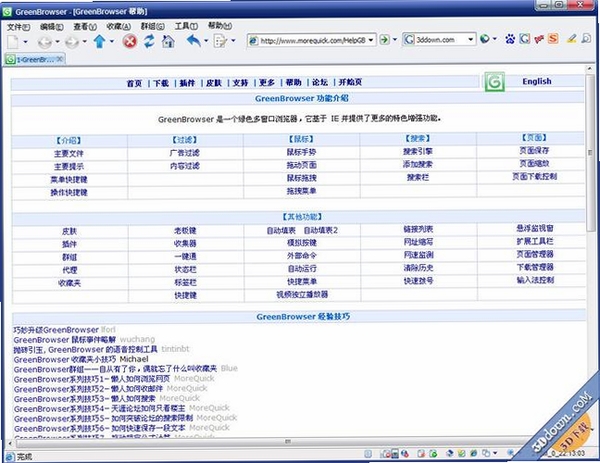Screen dimensions: 600x463
Task: Open the Go button dropdown arrow
Action: (395, 39)
